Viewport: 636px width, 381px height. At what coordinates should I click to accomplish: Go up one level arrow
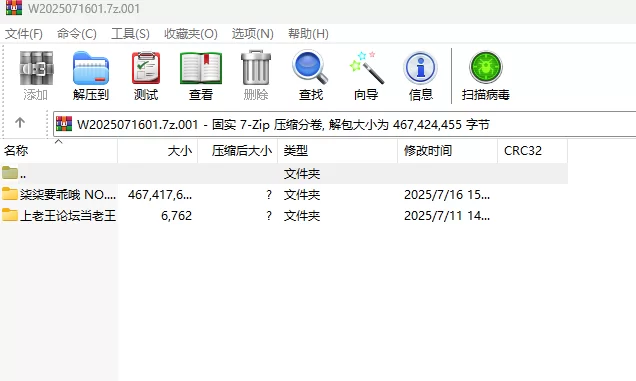coord(20,122)
